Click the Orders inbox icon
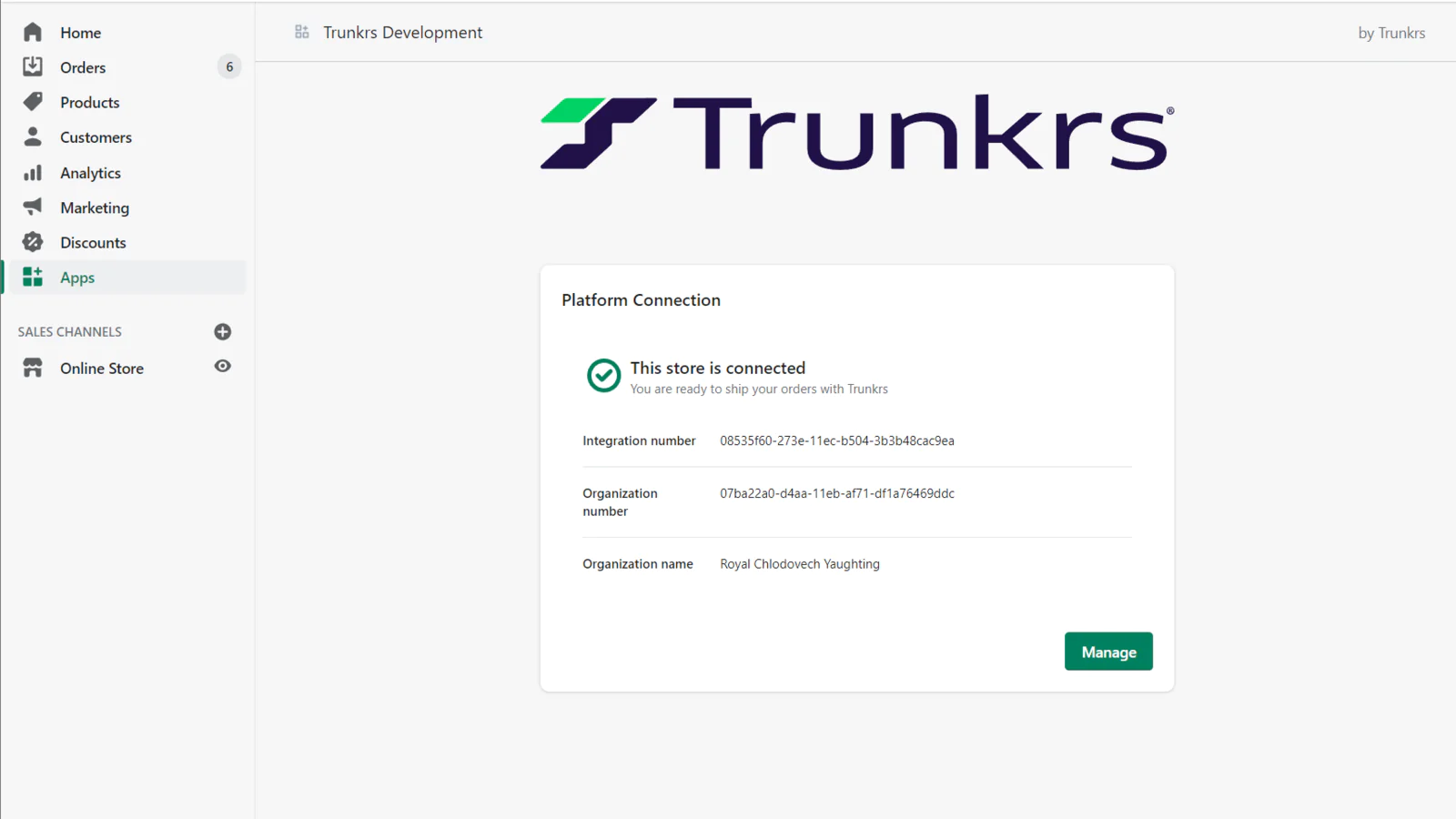The image size is (1456, 819). point(33,66)
